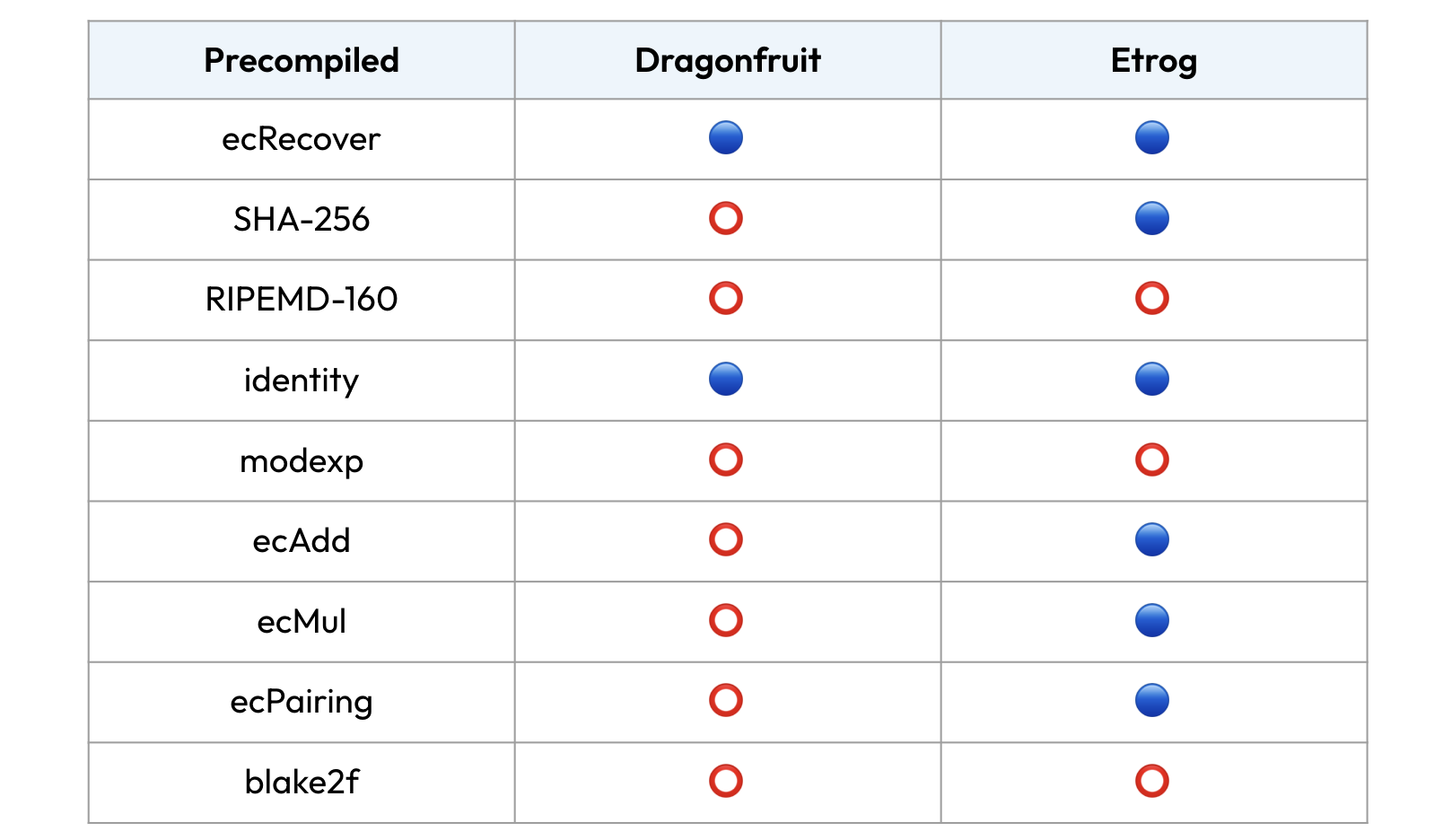Viewport: 1443px width, 840px height.
Task: Click the blue dot for ecAdd under Etrog
Action: (x=1152, y=539)
